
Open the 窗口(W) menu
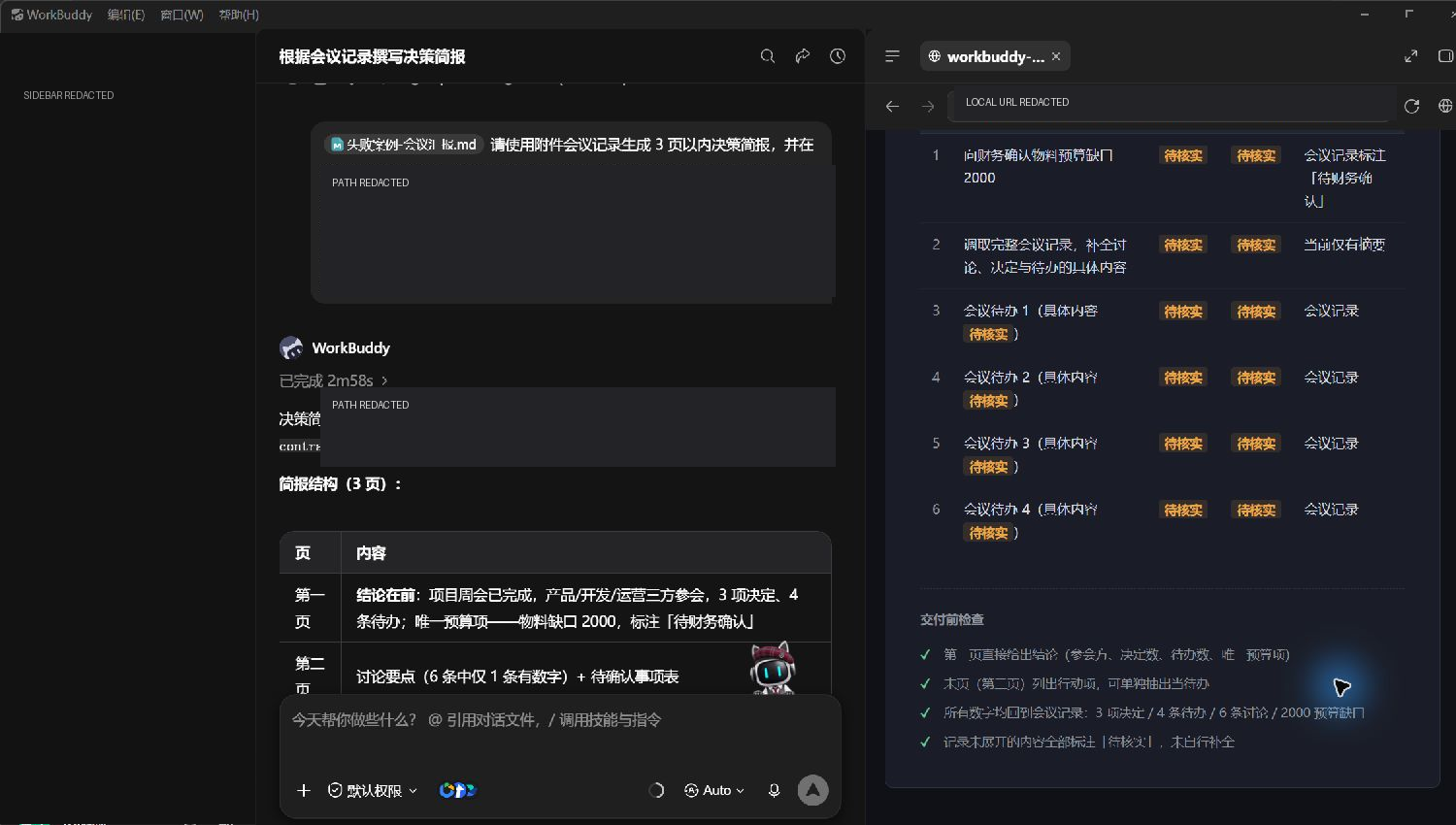tap(182, 15)
